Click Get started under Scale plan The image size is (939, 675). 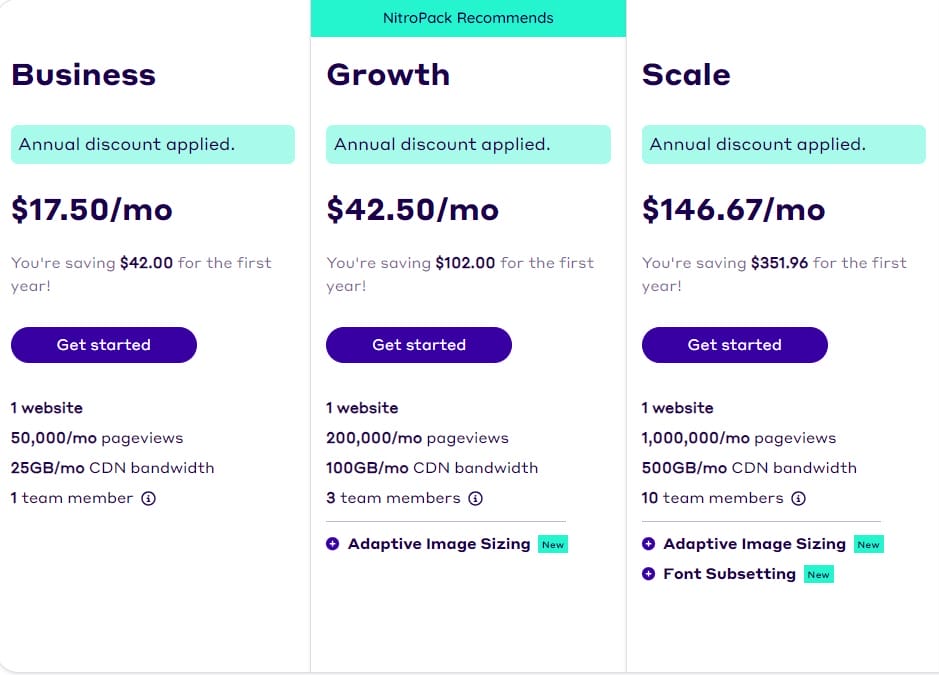[734, 345]
